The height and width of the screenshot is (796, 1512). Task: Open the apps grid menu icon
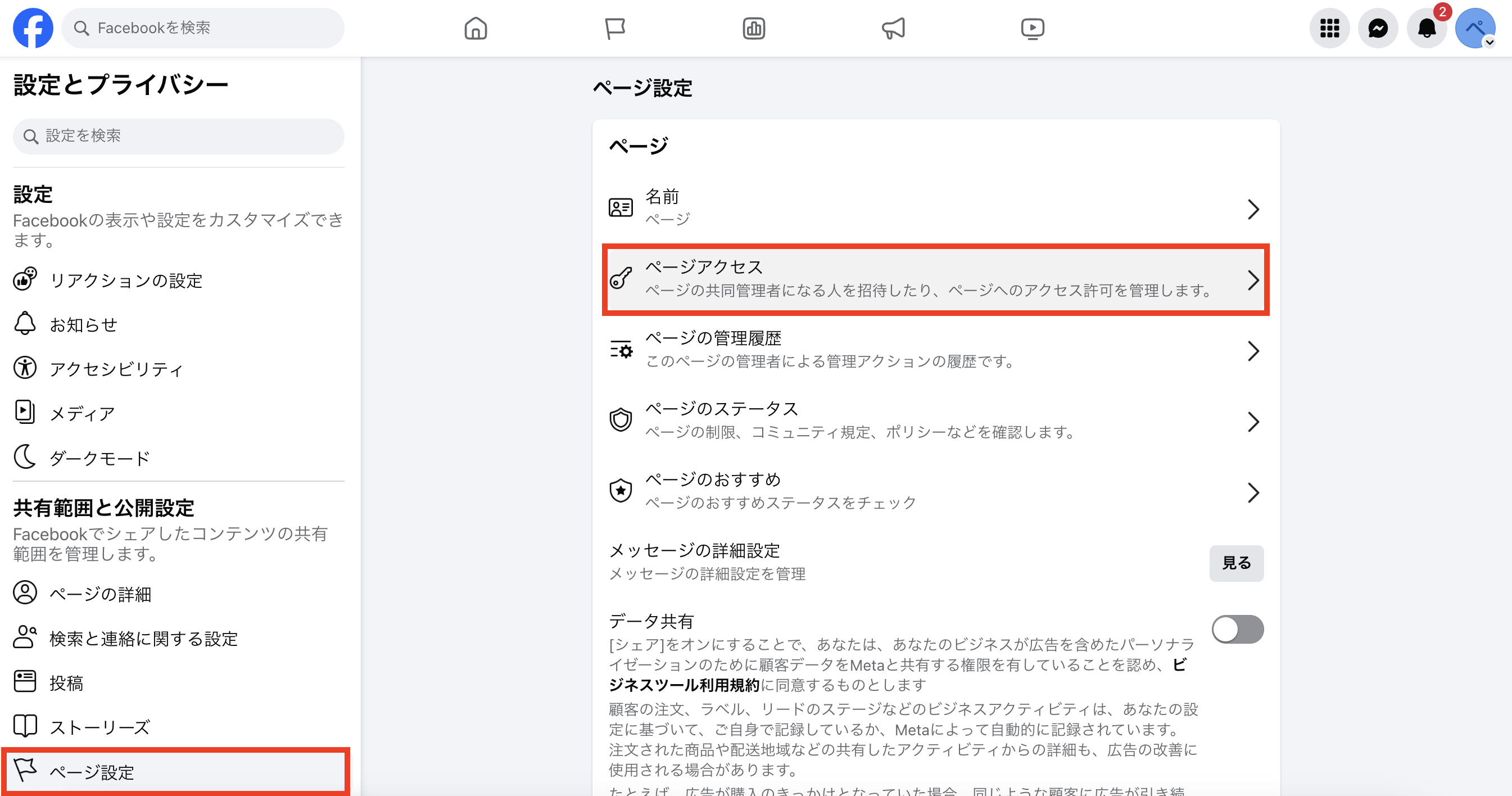(x=1329, y=28)
